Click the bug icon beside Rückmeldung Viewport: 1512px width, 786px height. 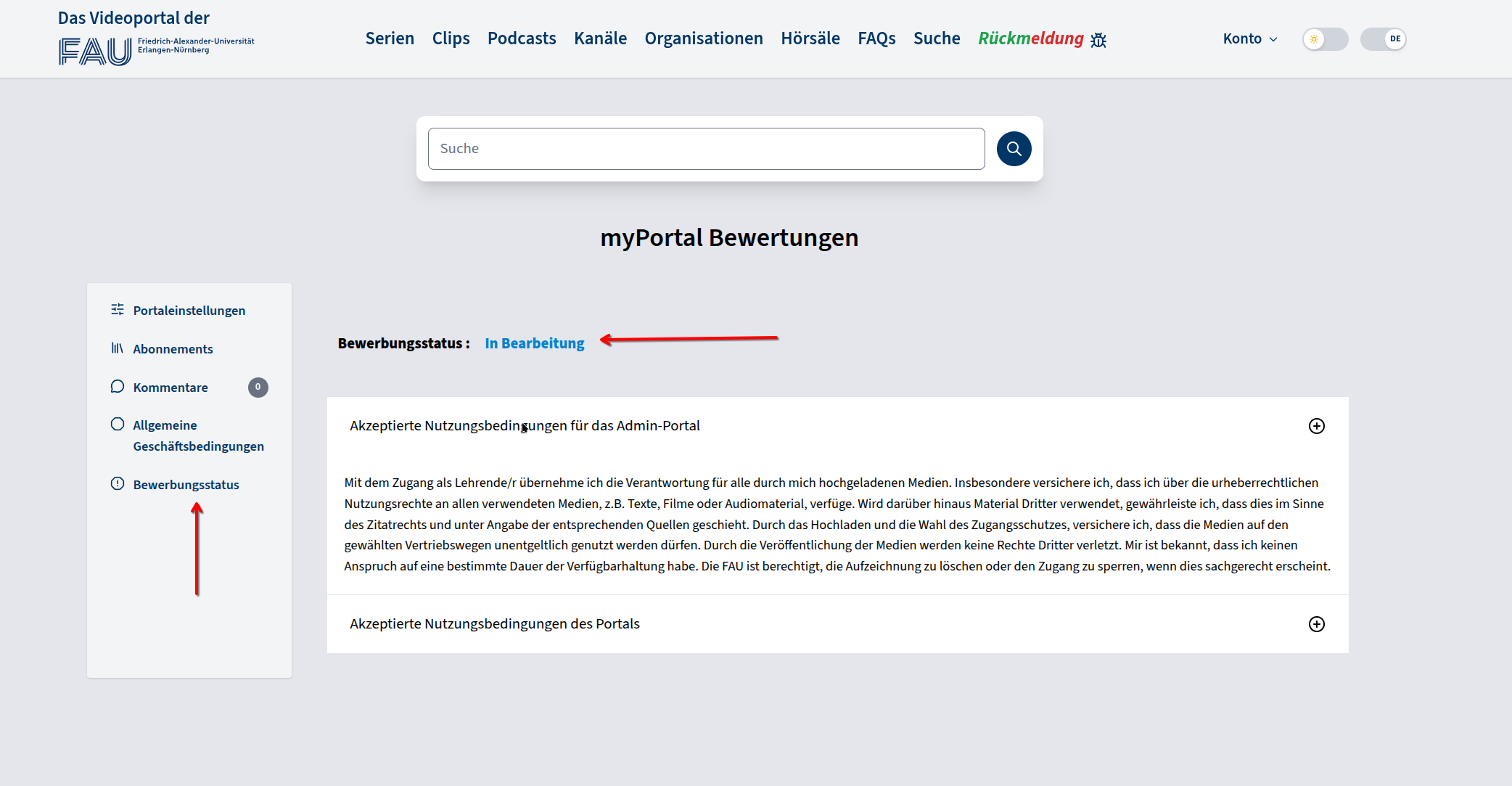[1098, 40]
